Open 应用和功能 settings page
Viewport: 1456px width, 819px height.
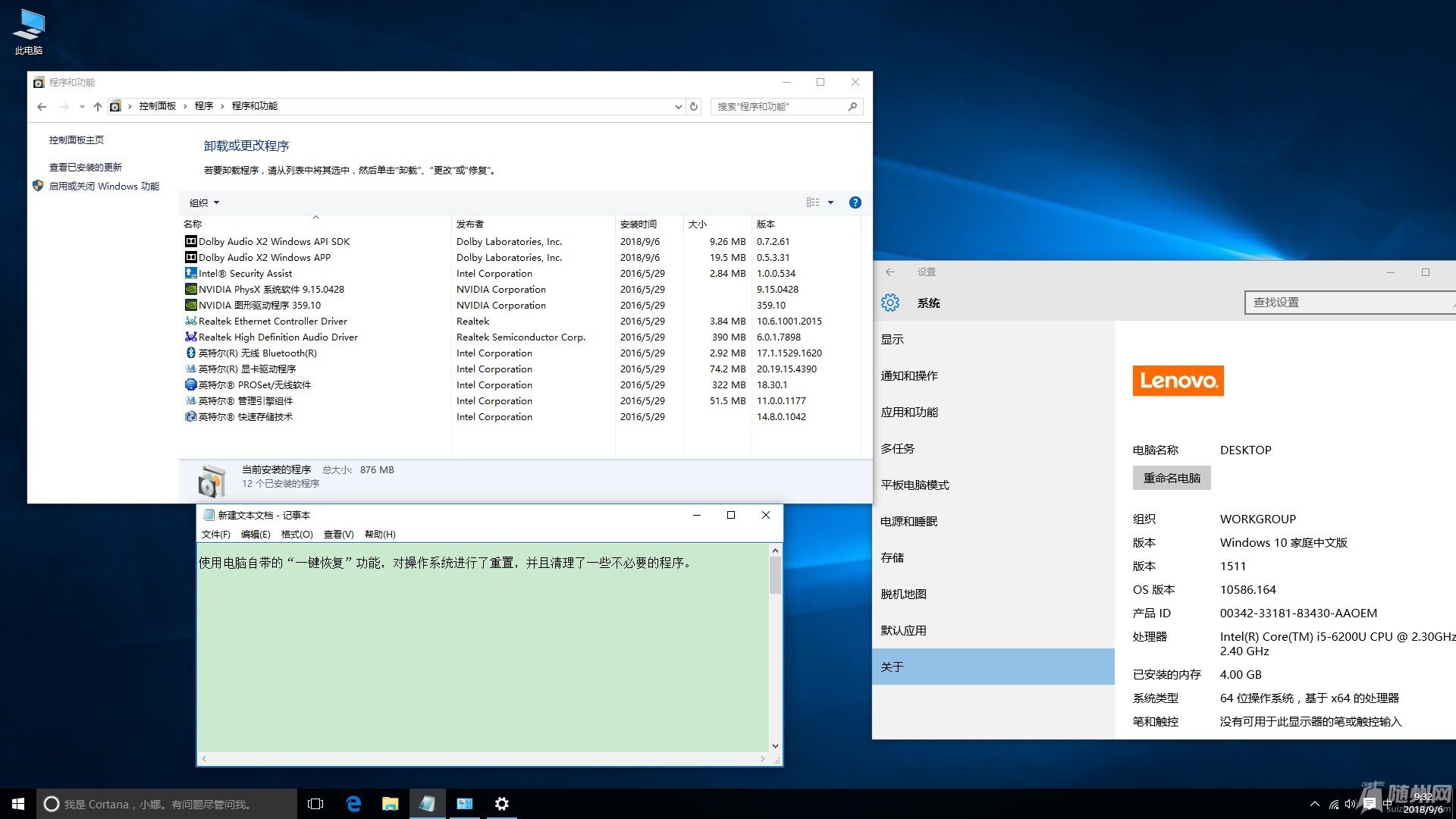click(993, 412)
